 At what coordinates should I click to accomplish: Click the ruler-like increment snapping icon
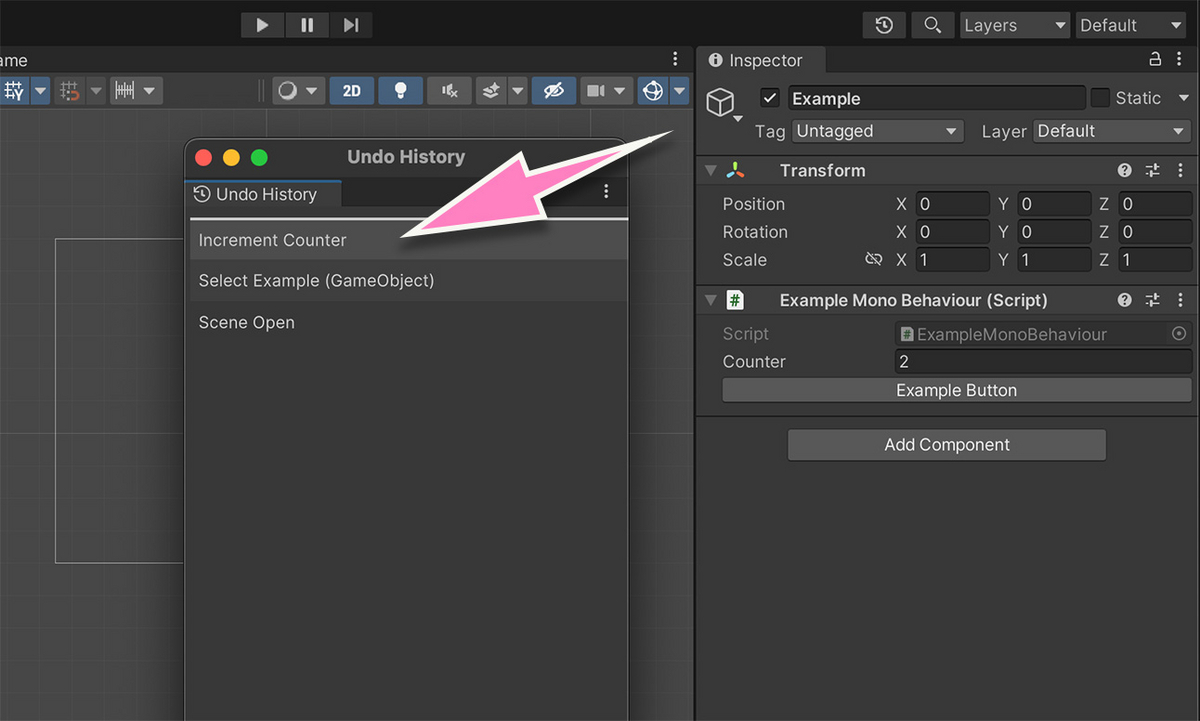[125, 91]
